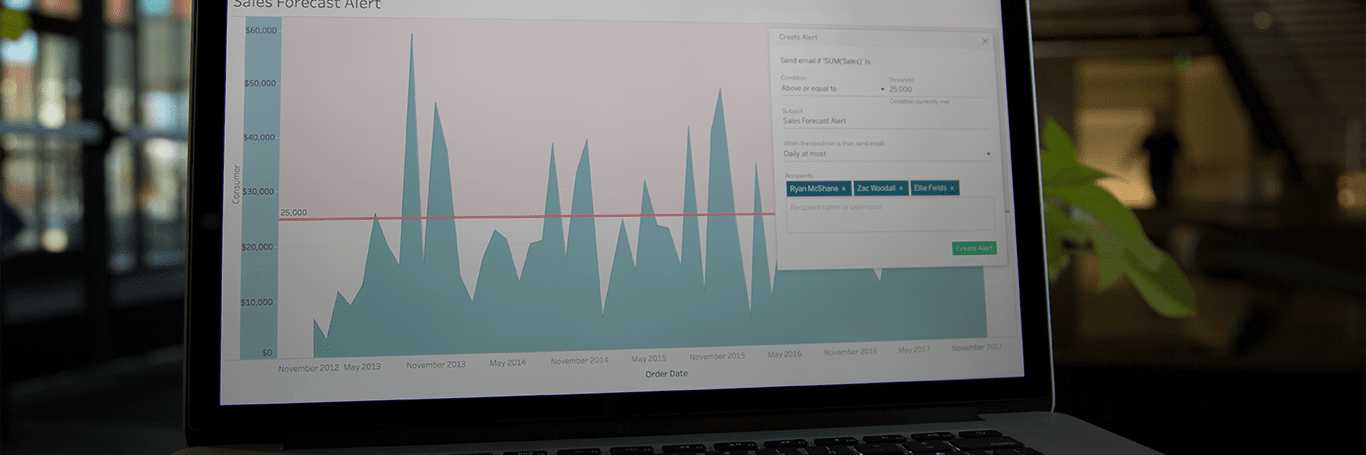
Task: Open the Condition dropdown 'Above or equal to'
Action: [x=832, y=89]
